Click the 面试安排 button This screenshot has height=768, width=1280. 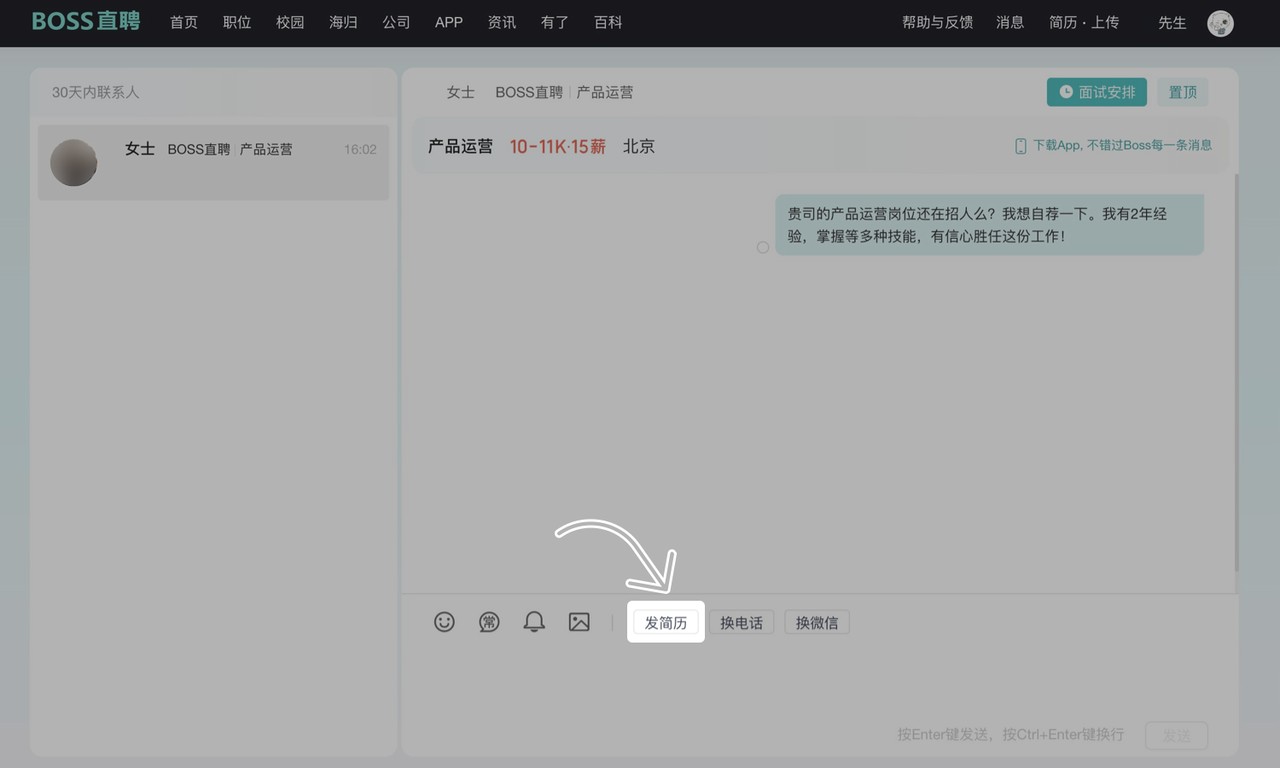point(1097,92)
